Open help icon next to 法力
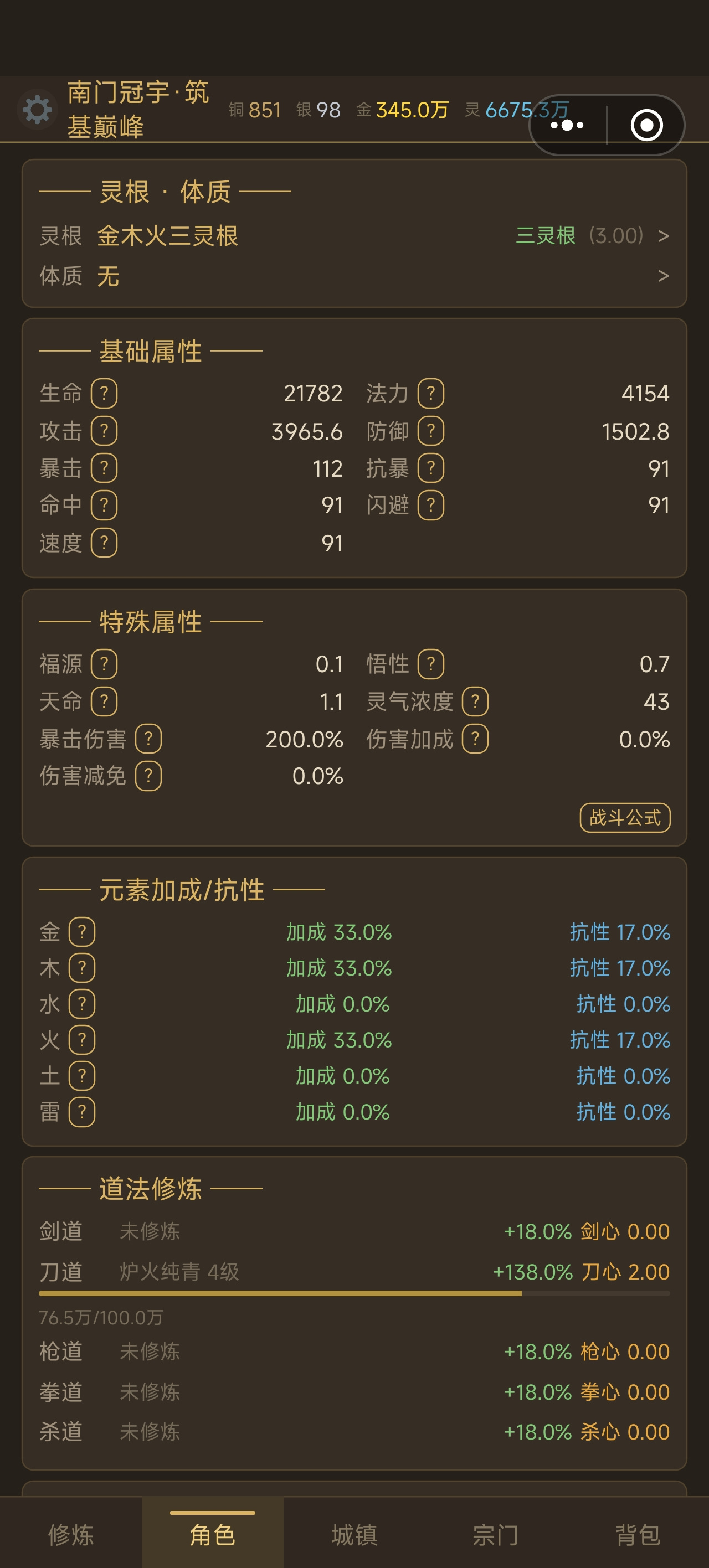The image size is (709, 1568). click(430, 393)
